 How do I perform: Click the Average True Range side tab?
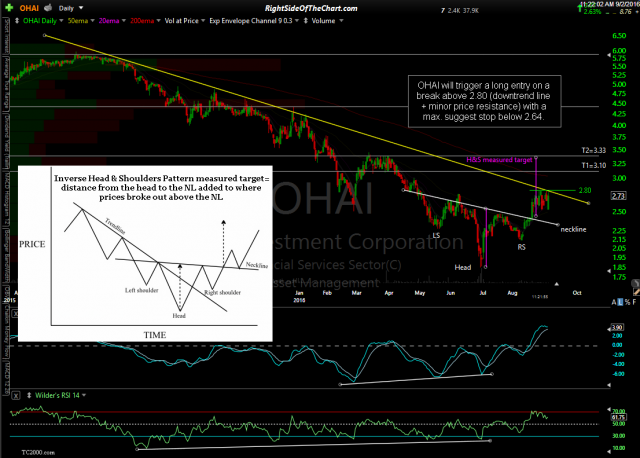coord(6,84)
